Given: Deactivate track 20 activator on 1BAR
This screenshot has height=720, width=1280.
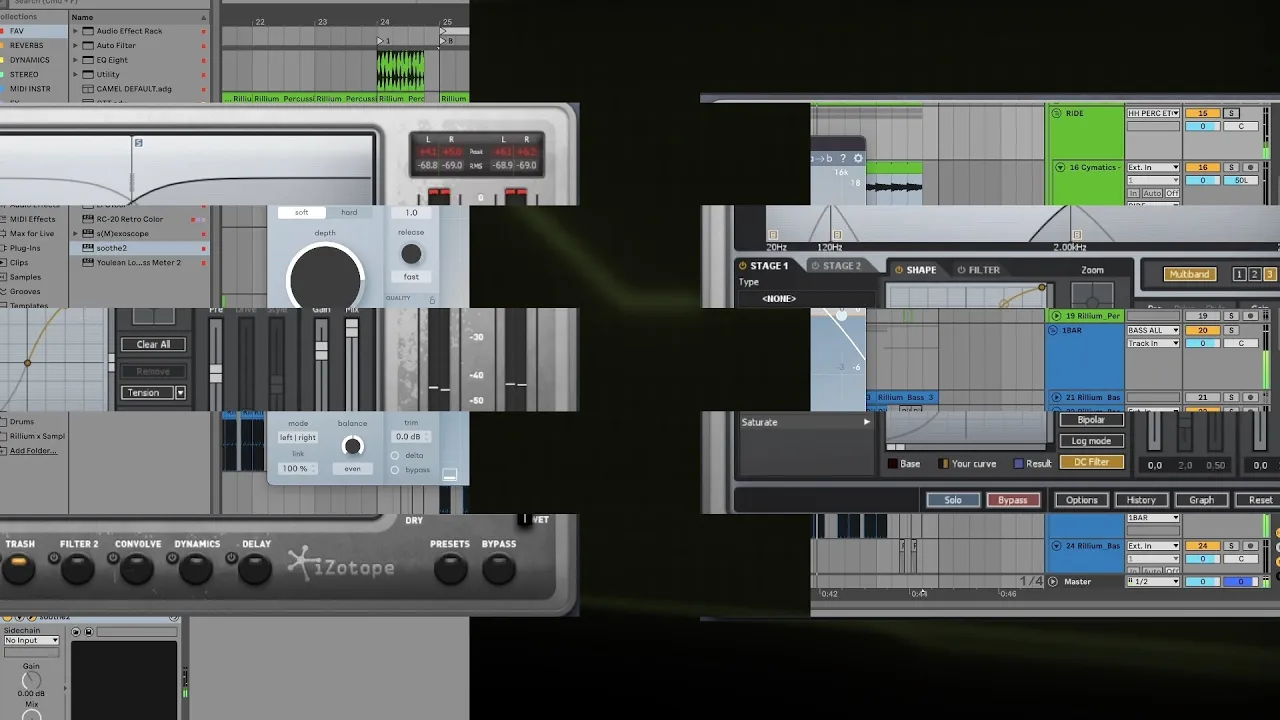Looking at the screenshot, I should 1203,330.
